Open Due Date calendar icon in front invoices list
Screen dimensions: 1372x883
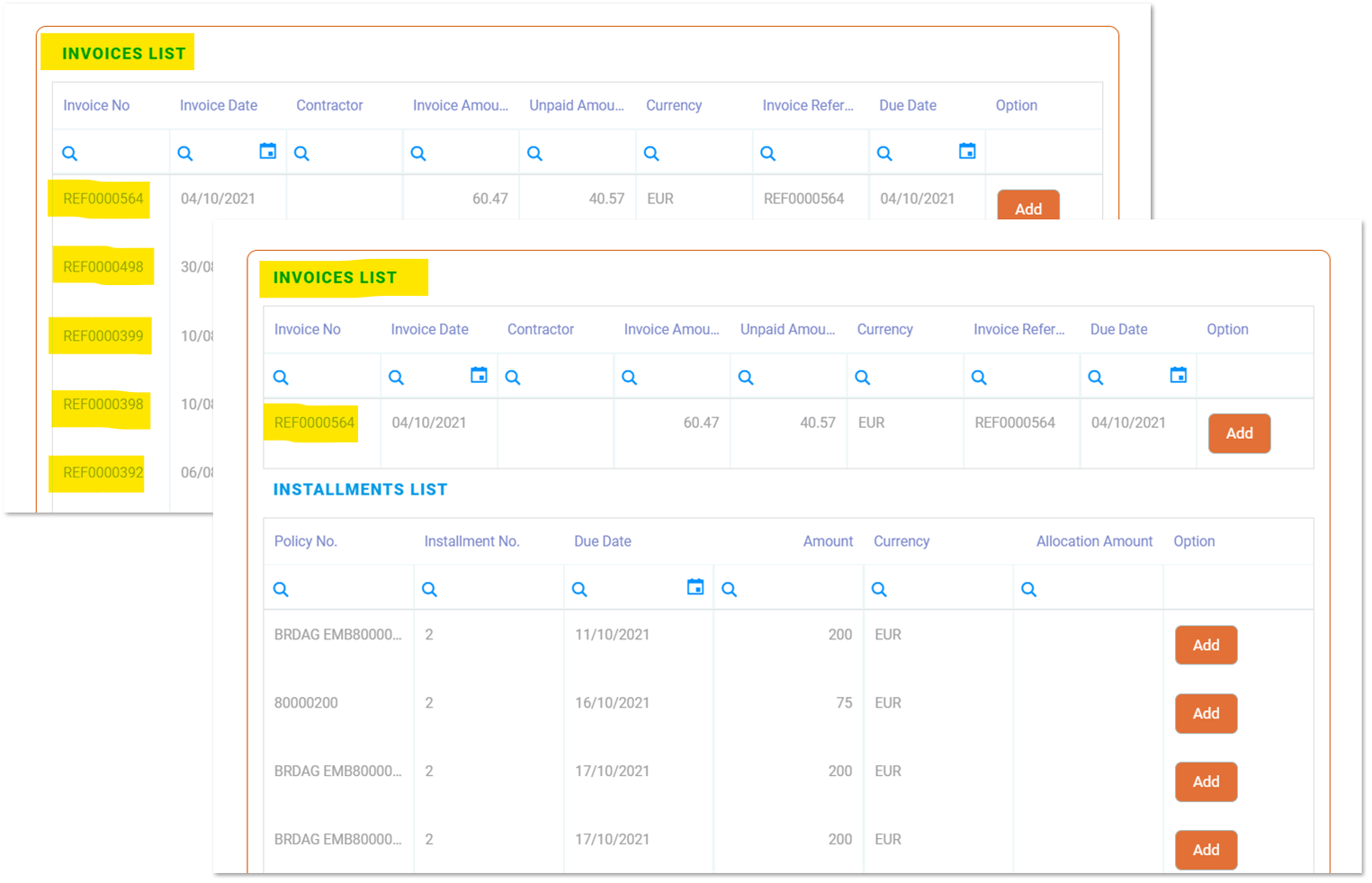[1178, 375]
